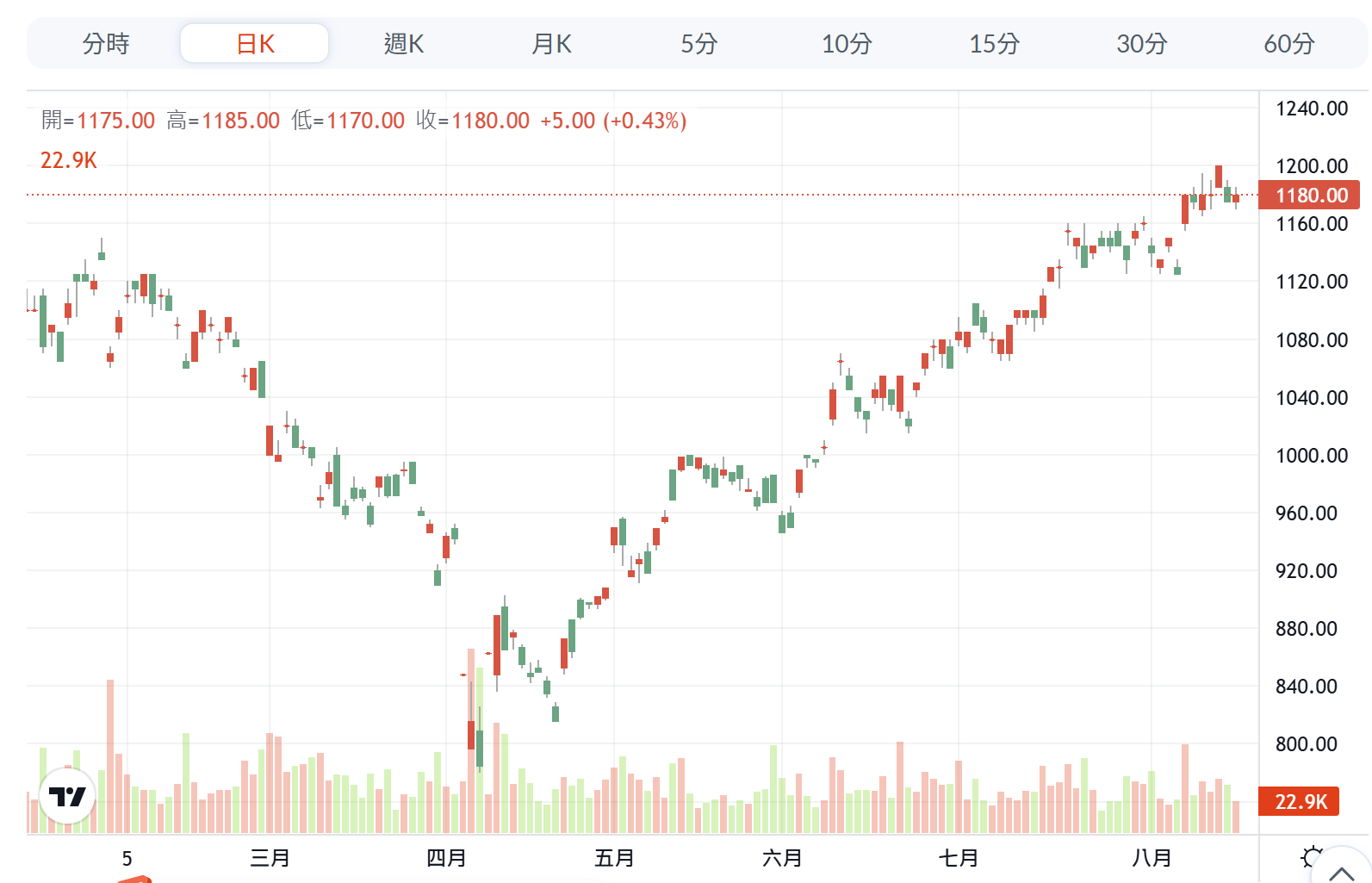Click the 1240.00 price axis label
This screenshot has height=883, width=1372.
click(x=1312, y=109)
